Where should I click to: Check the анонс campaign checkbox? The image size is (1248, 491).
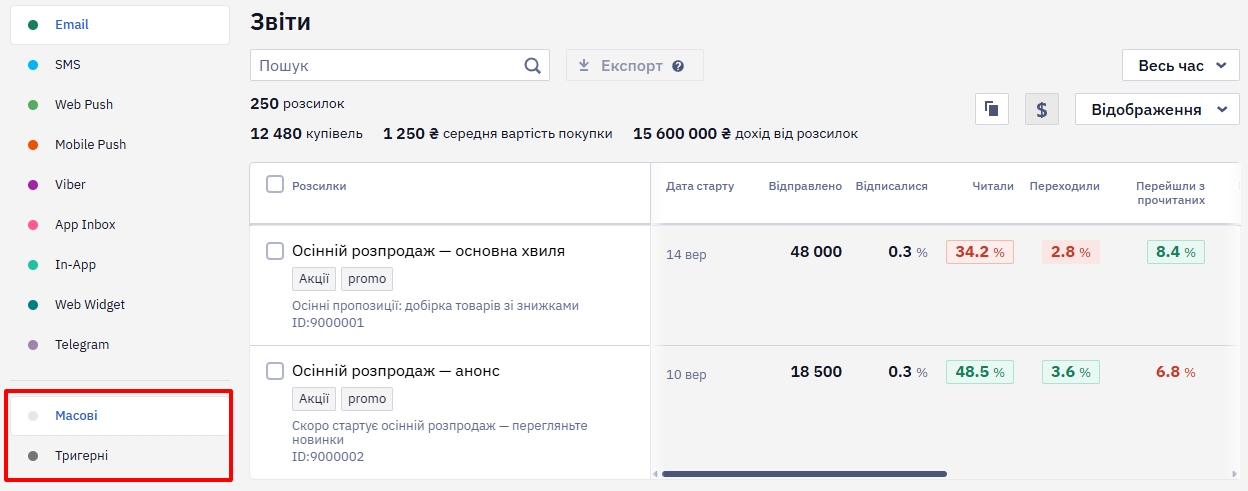click(275, 371)
